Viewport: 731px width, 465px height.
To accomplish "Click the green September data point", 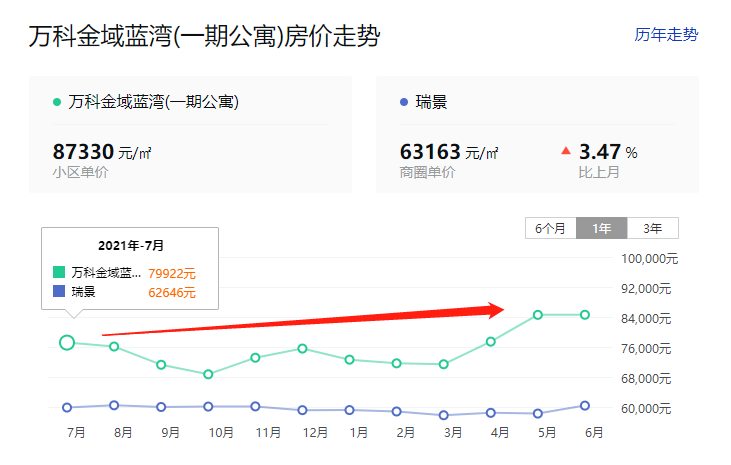I will click(x=161, y=365).
